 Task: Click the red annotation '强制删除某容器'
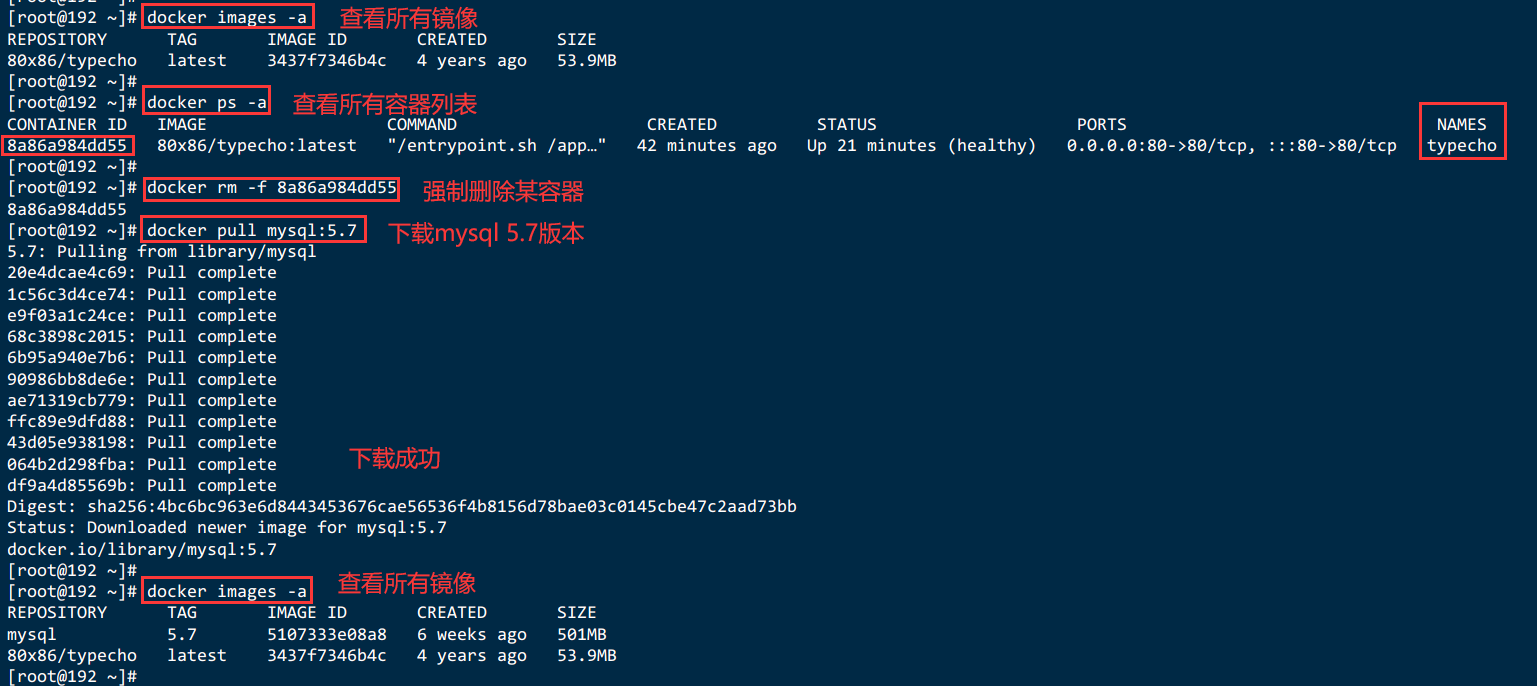tap(503, 190)
